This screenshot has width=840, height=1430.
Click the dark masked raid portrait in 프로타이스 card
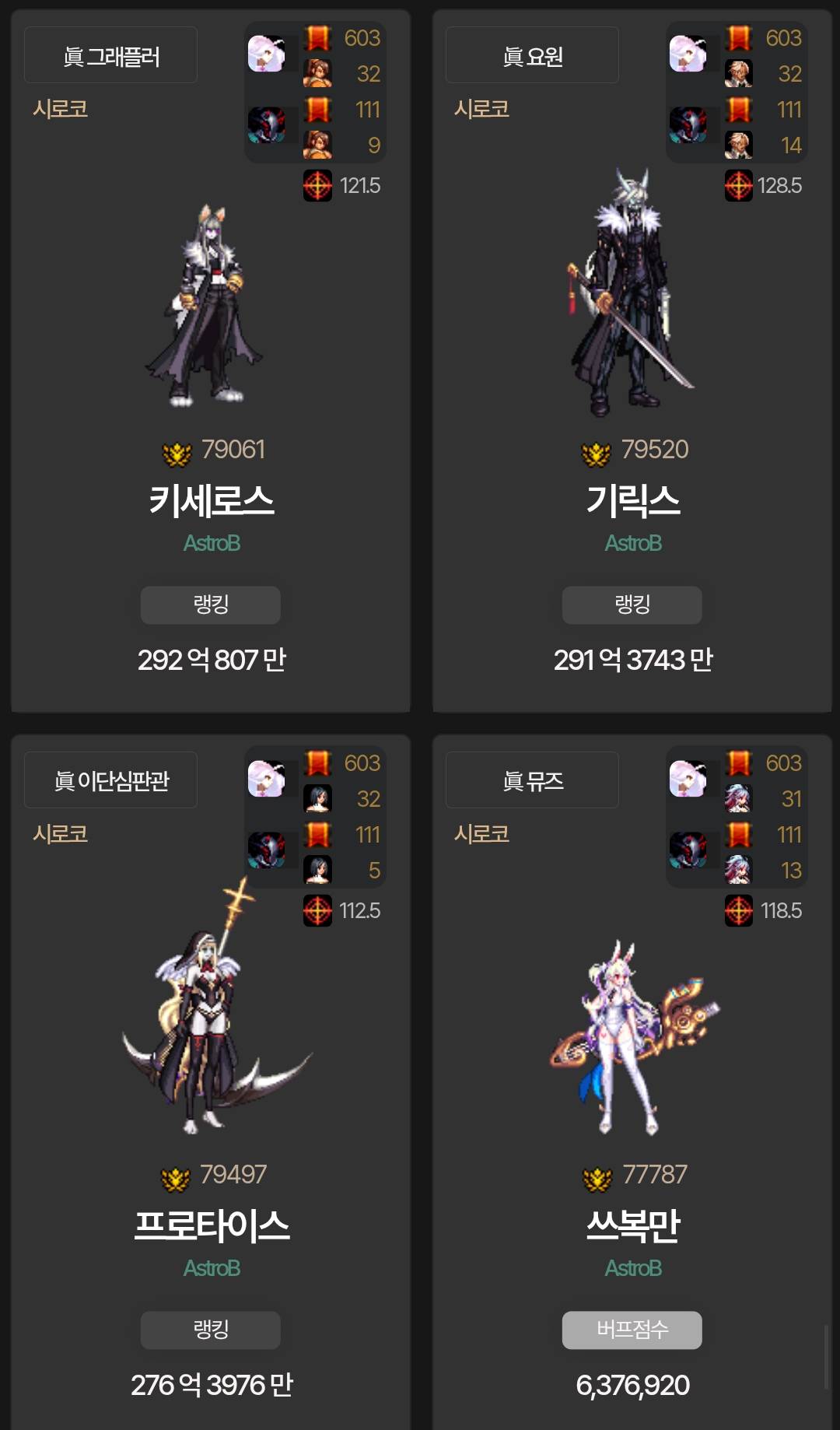pos(267,850)
